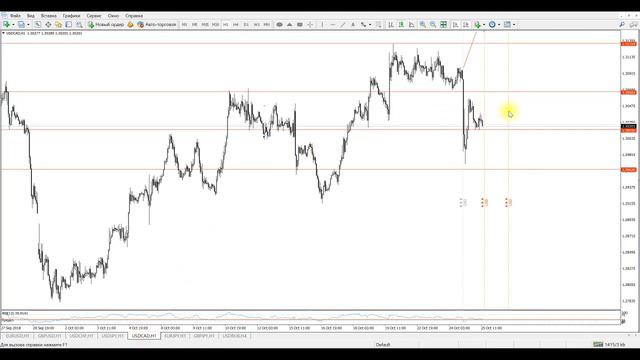Click the Search magnifier icon at right
This screenshot has width=640, height=360.
[x=622, y=24]
